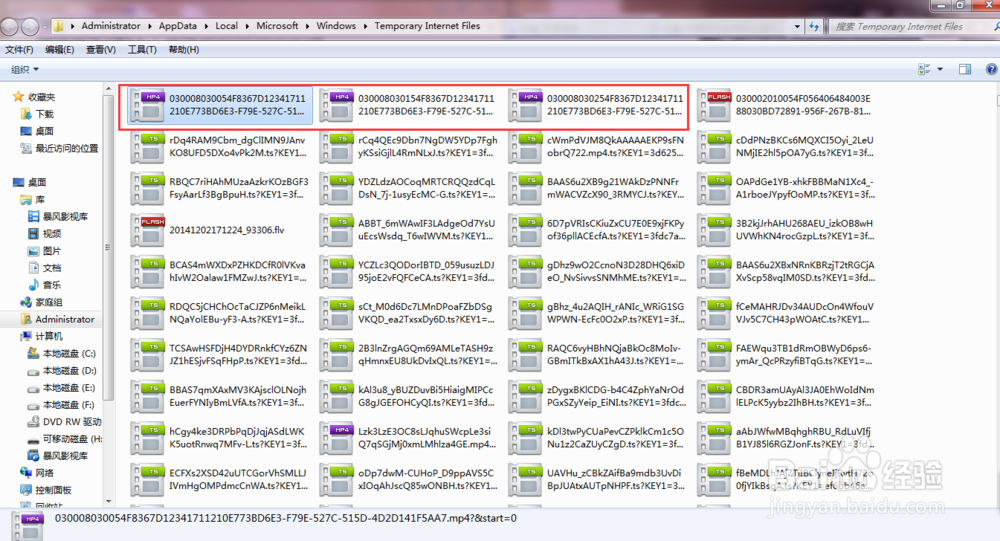The height and width of the screenshot is (541, 1000).
Task: Open the address bar history dropdown
Action: coord(797,26)
